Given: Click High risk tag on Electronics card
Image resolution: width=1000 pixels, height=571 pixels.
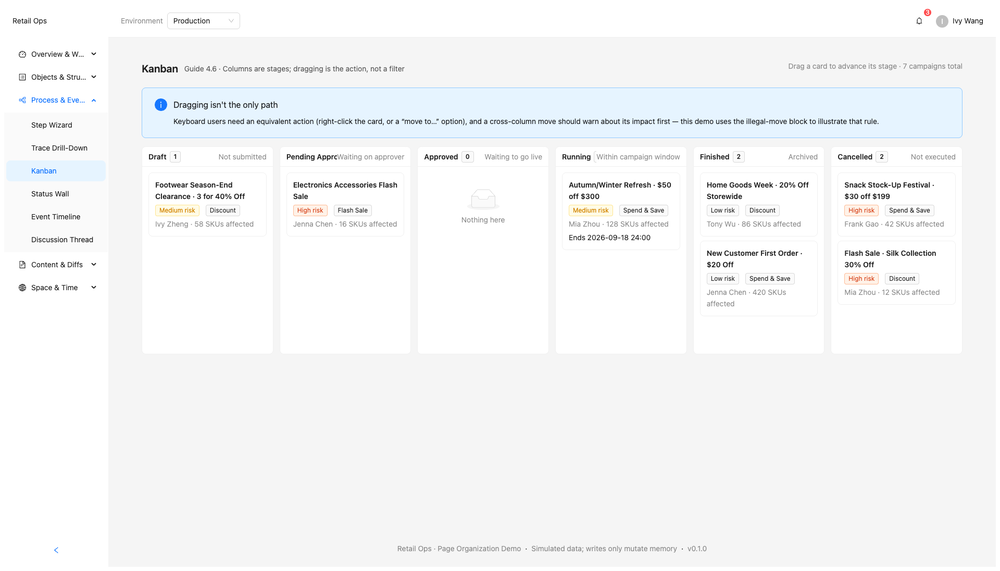Looking at the screenshot, I should (x=310, y=211).
